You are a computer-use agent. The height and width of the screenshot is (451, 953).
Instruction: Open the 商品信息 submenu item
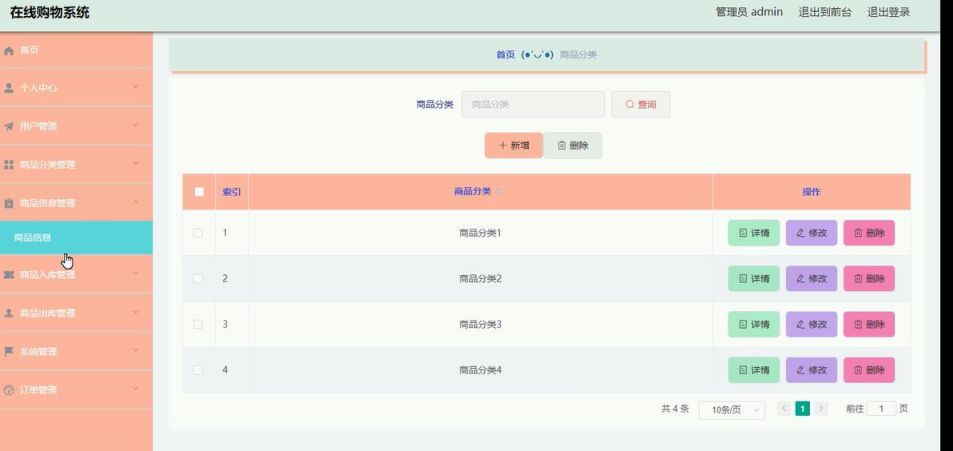click(x=33, y=238)
